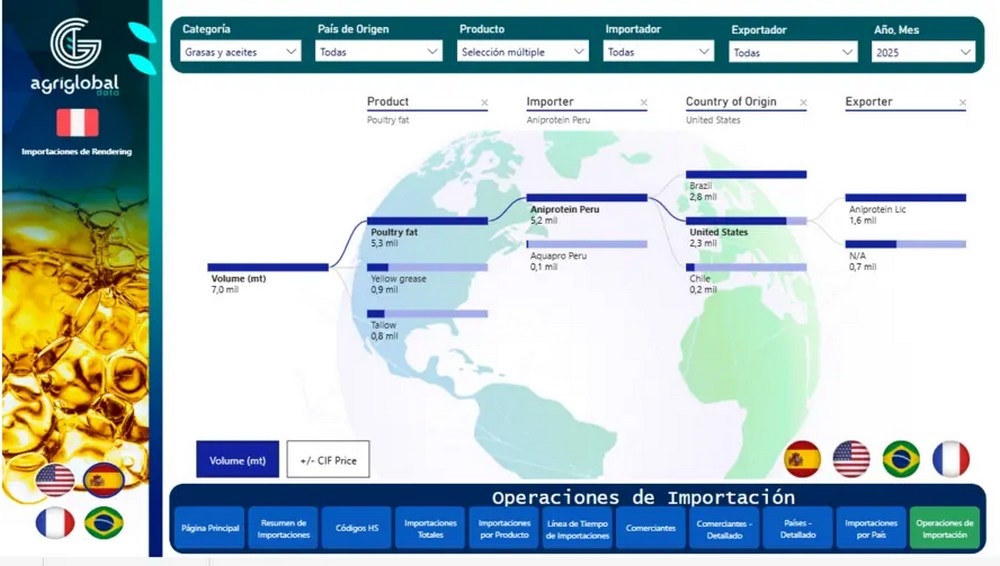Click the Peru flag icon
Image resolution: width=1000 pixels, height=566 pixels.
(76, 123)
